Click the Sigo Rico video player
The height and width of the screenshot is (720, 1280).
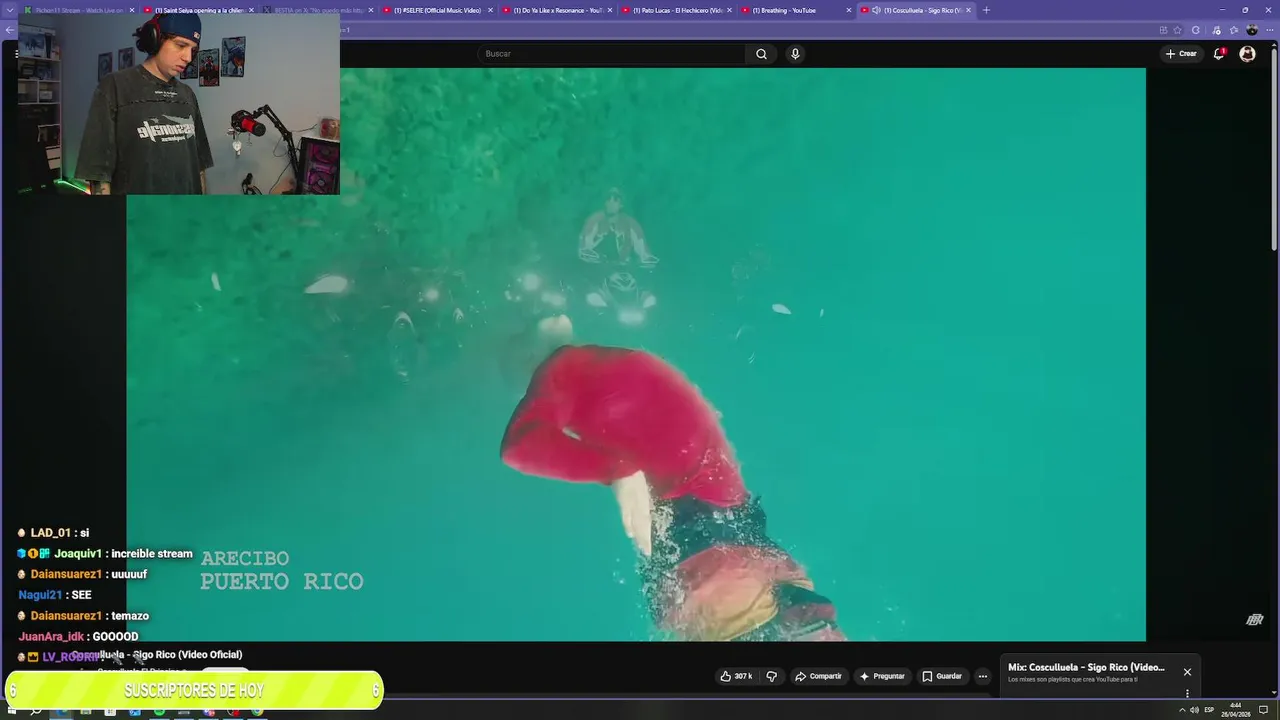(636, 354)
